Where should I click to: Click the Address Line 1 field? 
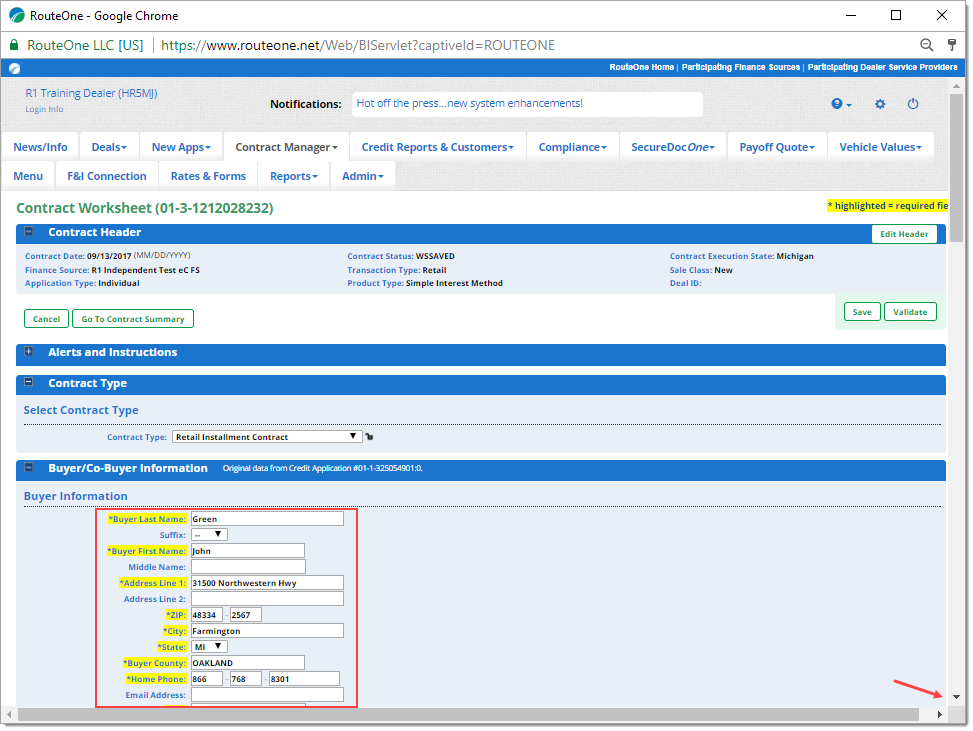tap(267, 583)
